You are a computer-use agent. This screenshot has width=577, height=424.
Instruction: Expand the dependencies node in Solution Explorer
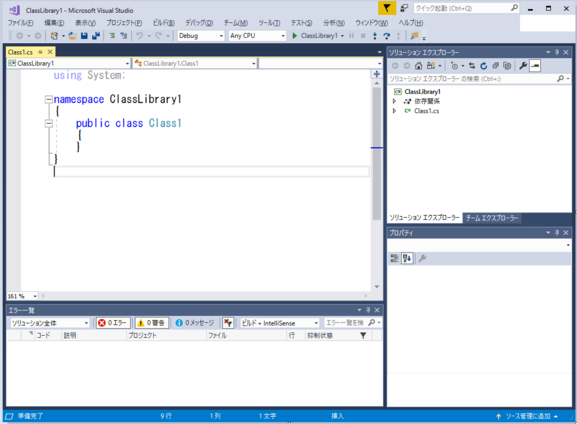pyautogui.click(x=394, y=101)
